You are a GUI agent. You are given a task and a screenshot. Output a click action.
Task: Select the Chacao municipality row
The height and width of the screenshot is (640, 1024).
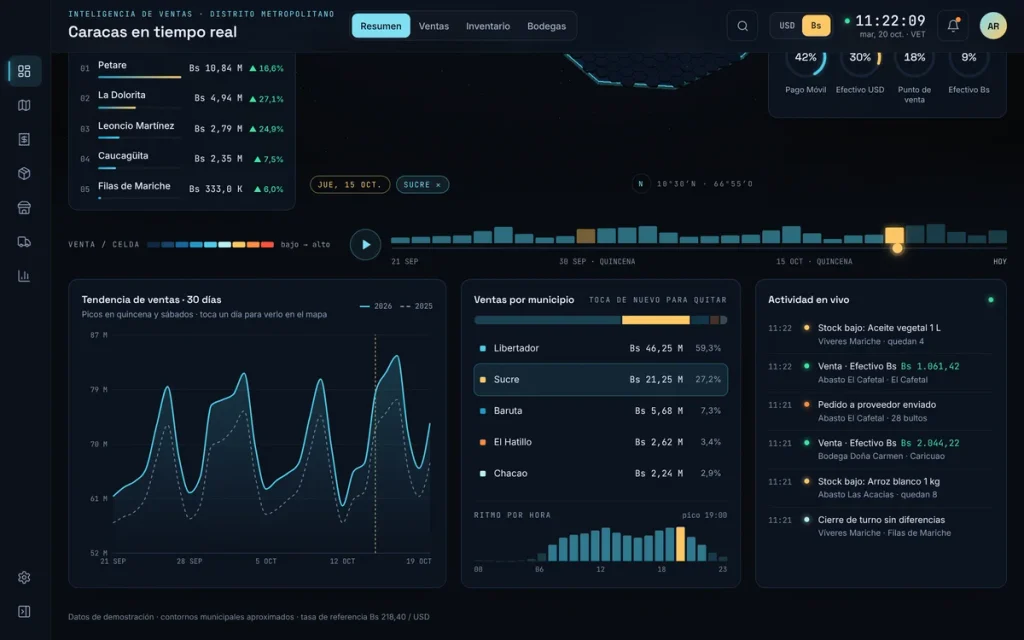600,473
